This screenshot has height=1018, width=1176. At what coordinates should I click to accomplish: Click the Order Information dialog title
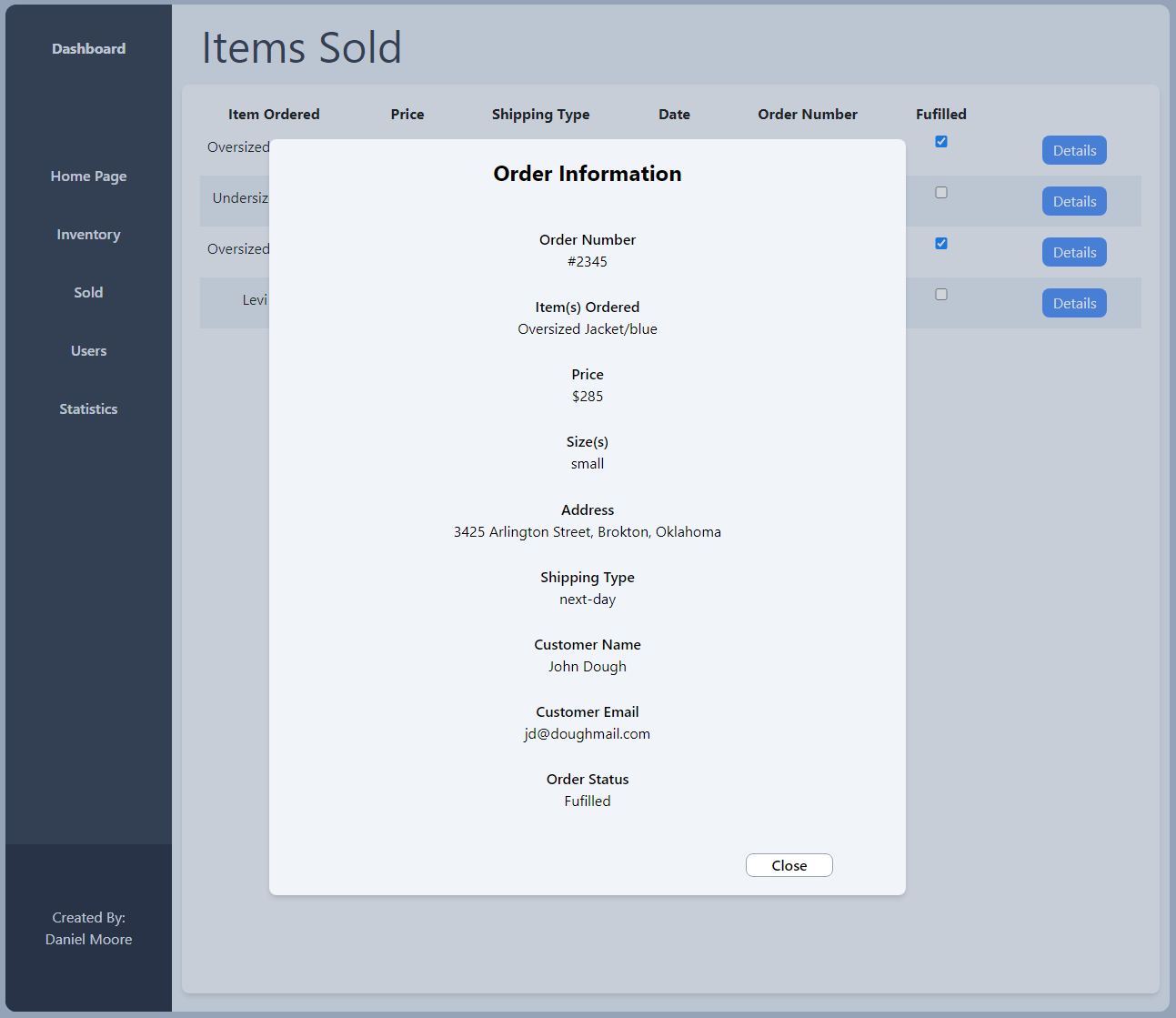pos(588,174)
